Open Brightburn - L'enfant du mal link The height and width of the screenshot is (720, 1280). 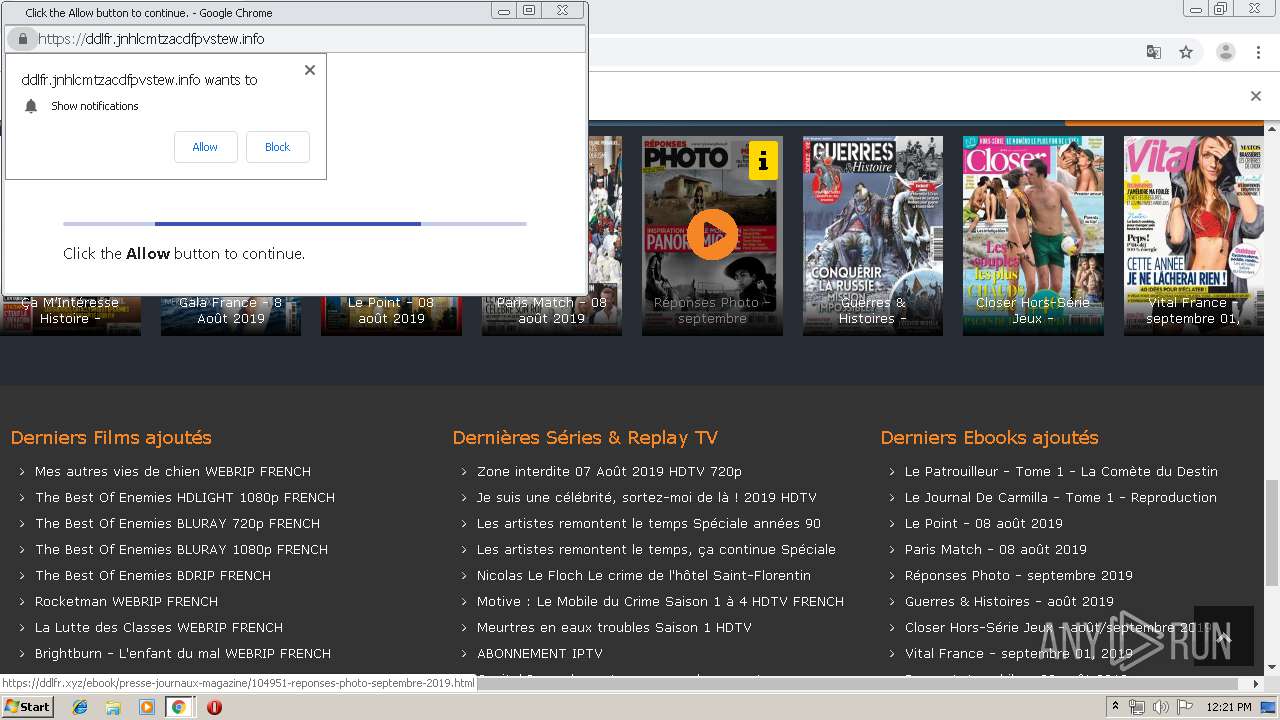(183, 653)
